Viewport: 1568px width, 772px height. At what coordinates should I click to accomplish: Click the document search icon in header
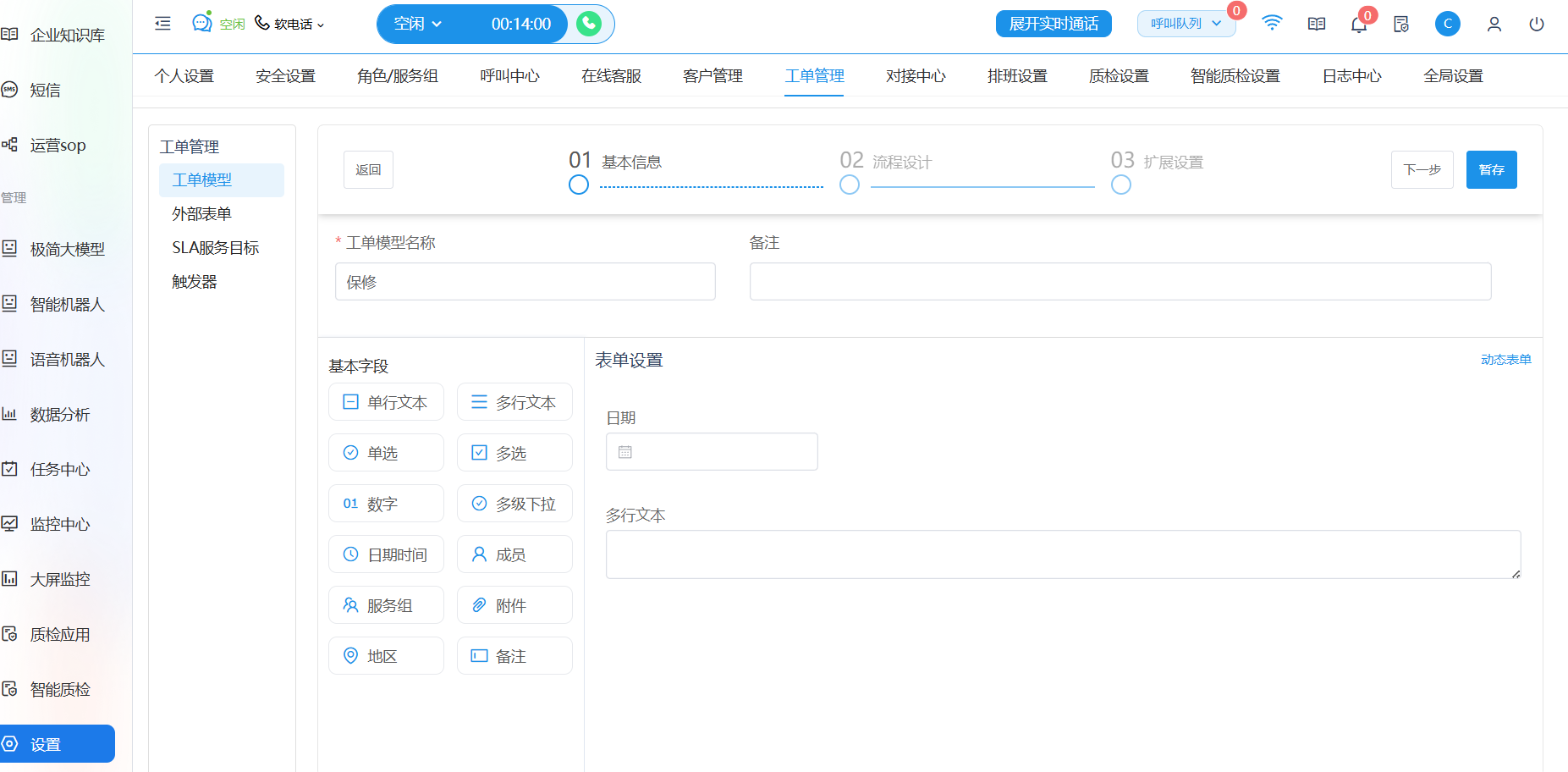(1401, 25)
